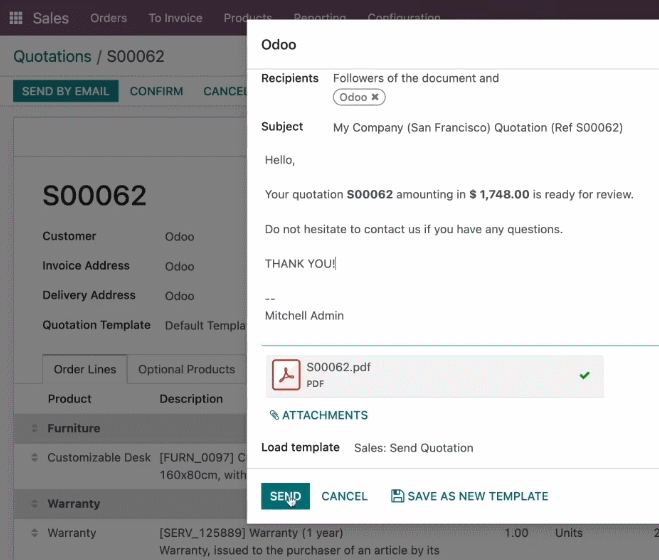Click the paperclip Attachments icon

274,415
